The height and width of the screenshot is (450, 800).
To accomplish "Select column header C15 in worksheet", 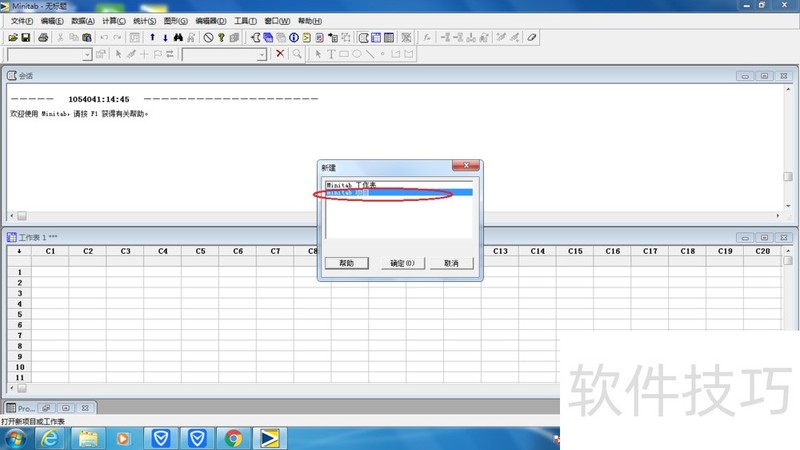I will (575, 251).
